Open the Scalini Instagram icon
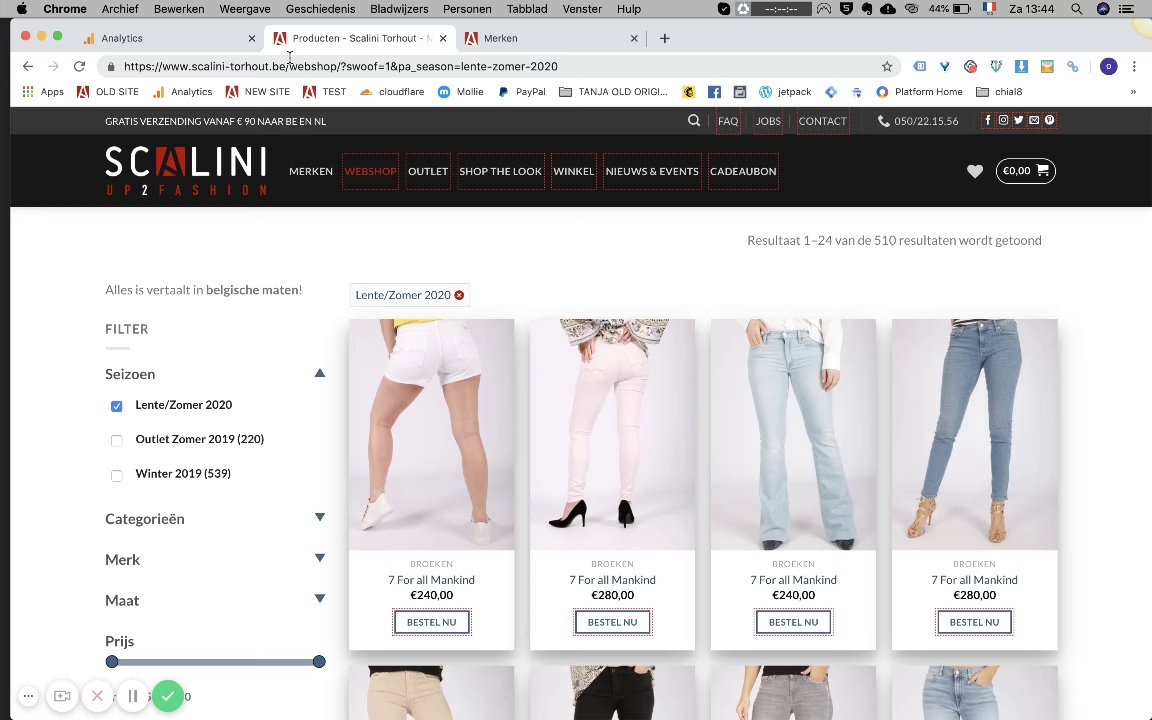This screenshot has height=720, width=1152. click(1003, 120)
